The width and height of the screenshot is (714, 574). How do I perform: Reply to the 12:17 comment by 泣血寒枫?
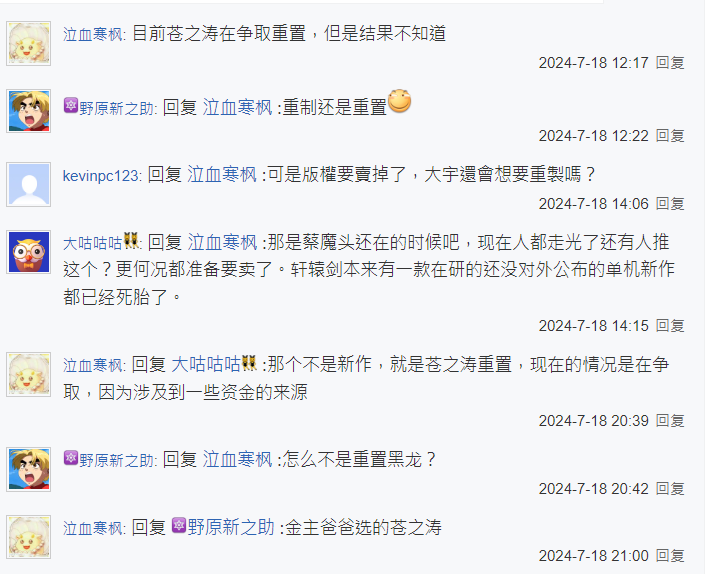coord(670,63)
